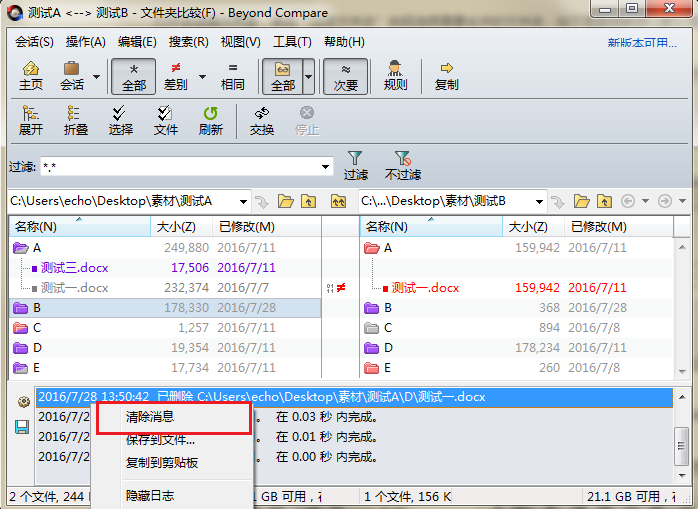Open dropdown beside 全部 folder button

click(x=308, y=77)
